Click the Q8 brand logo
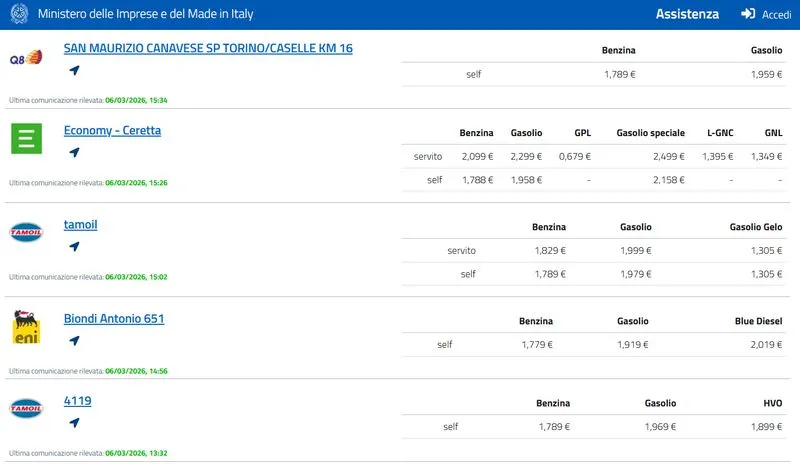This screenshot has width=800, height=473. 26,58
